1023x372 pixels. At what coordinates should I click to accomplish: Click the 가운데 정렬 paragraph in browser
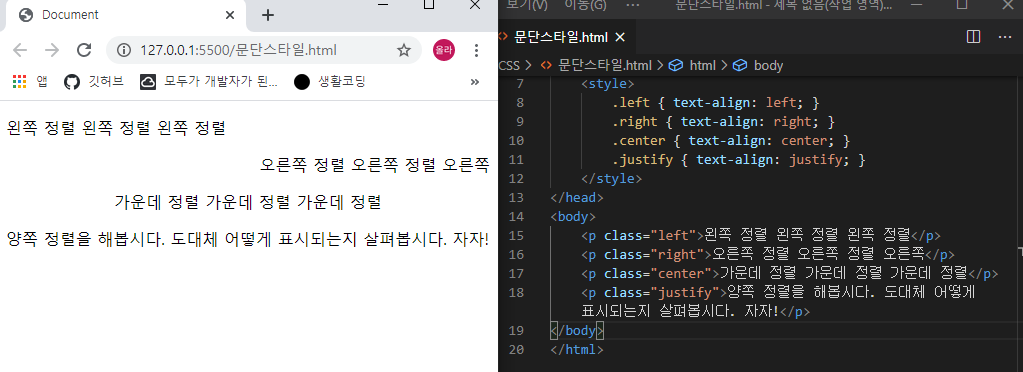pos(248,202)
